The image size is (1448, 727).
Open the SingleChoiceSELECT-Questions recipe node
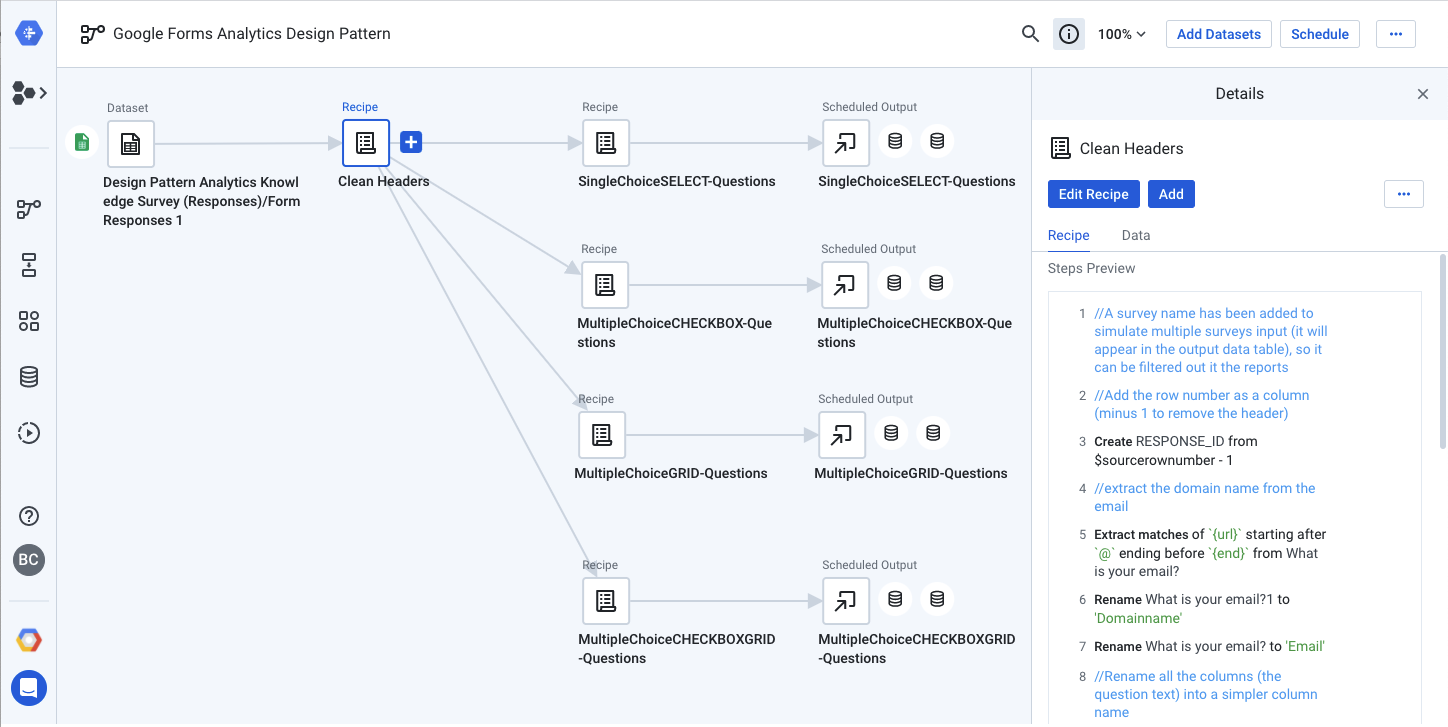point(605,143)
